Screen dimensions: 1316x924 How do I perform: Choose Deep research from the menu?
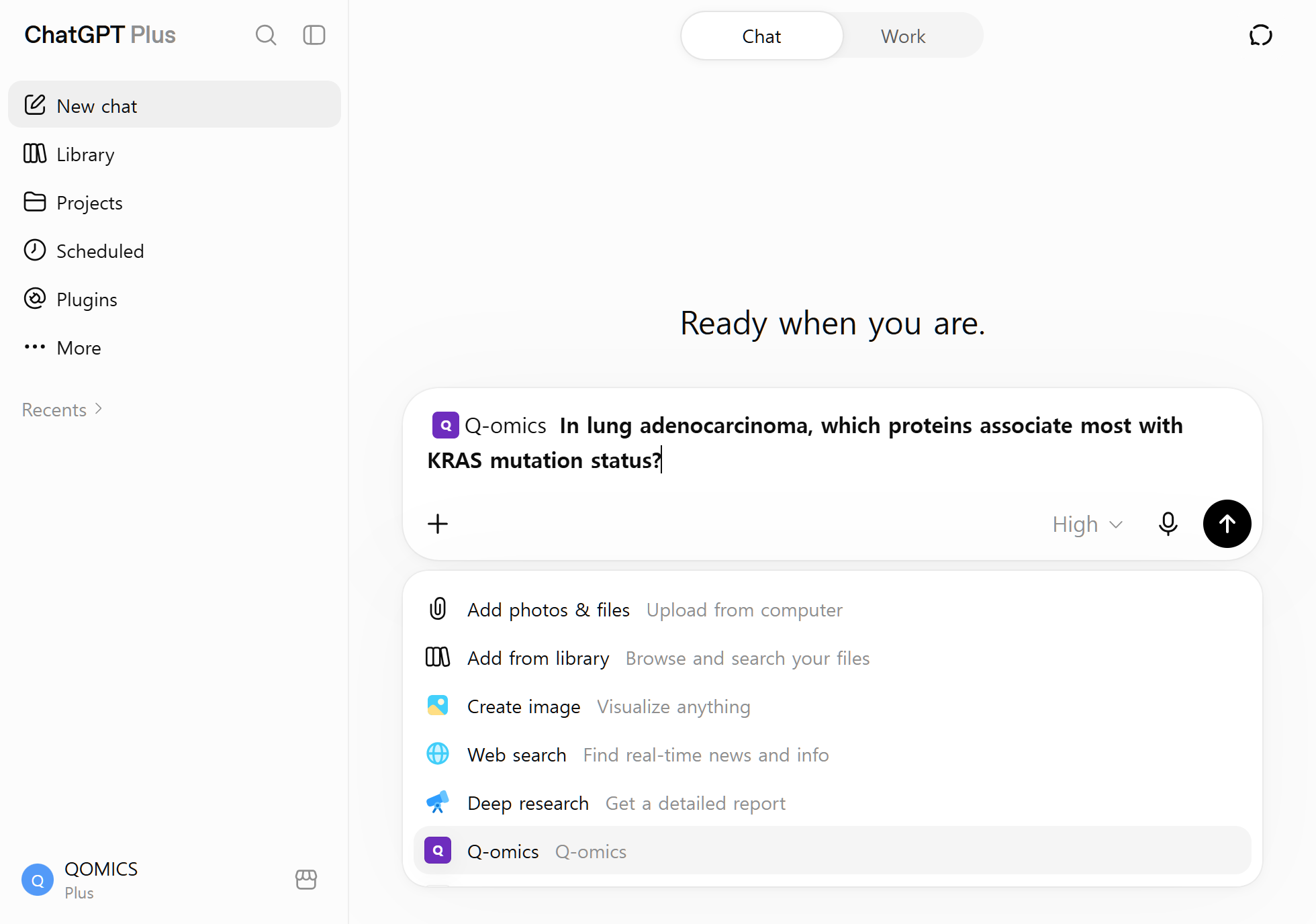(x=833, y=803)
